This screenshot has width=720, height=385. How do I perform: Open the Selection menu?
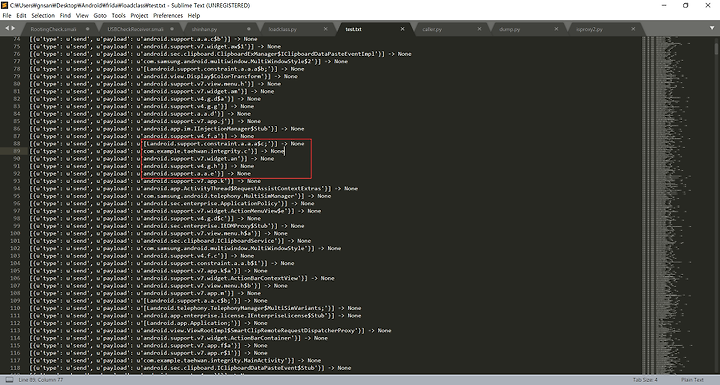pos(43,15)
